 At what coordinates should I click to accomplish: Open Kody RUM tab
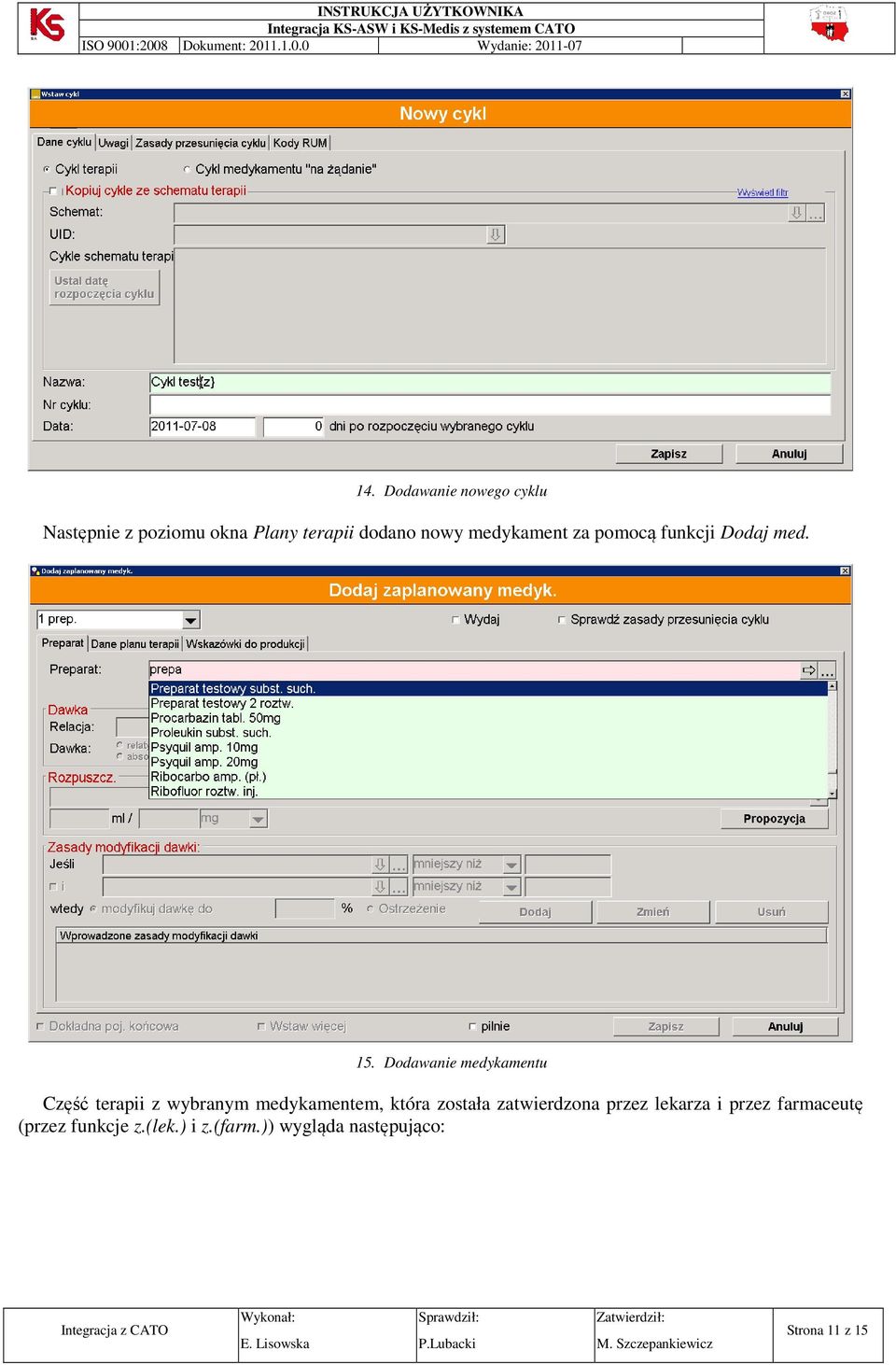[300, 143]
